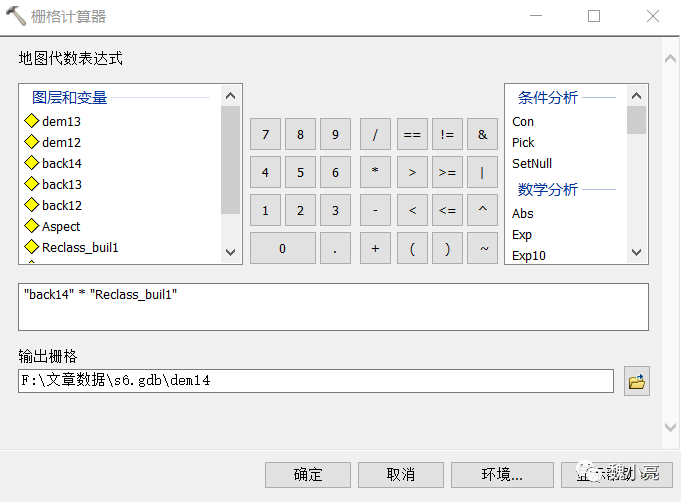Click the yellow diamond icon beside back13
This screenshot has width=681, height=502.
[x=32, y=184]
